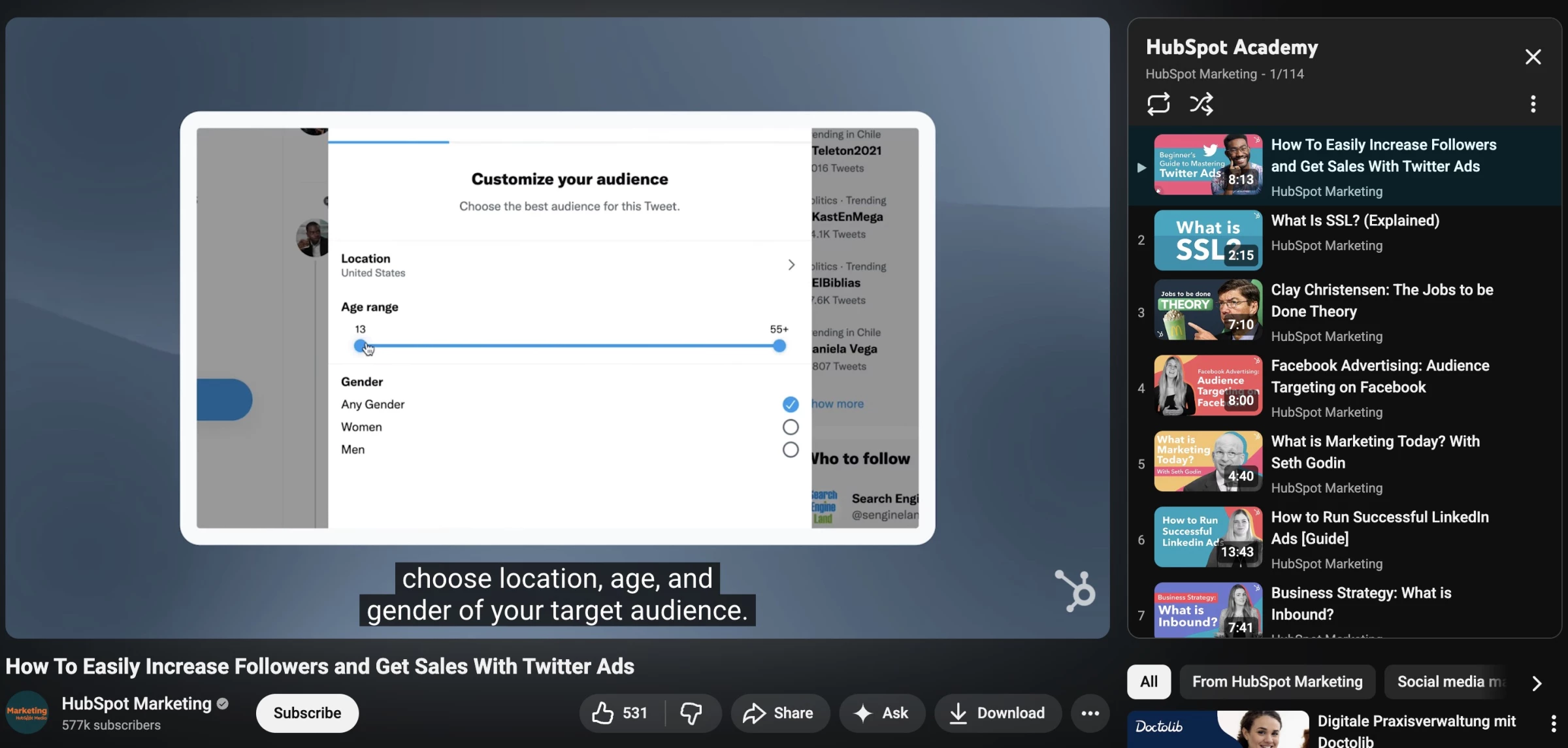Share this video

coord(780,713)
